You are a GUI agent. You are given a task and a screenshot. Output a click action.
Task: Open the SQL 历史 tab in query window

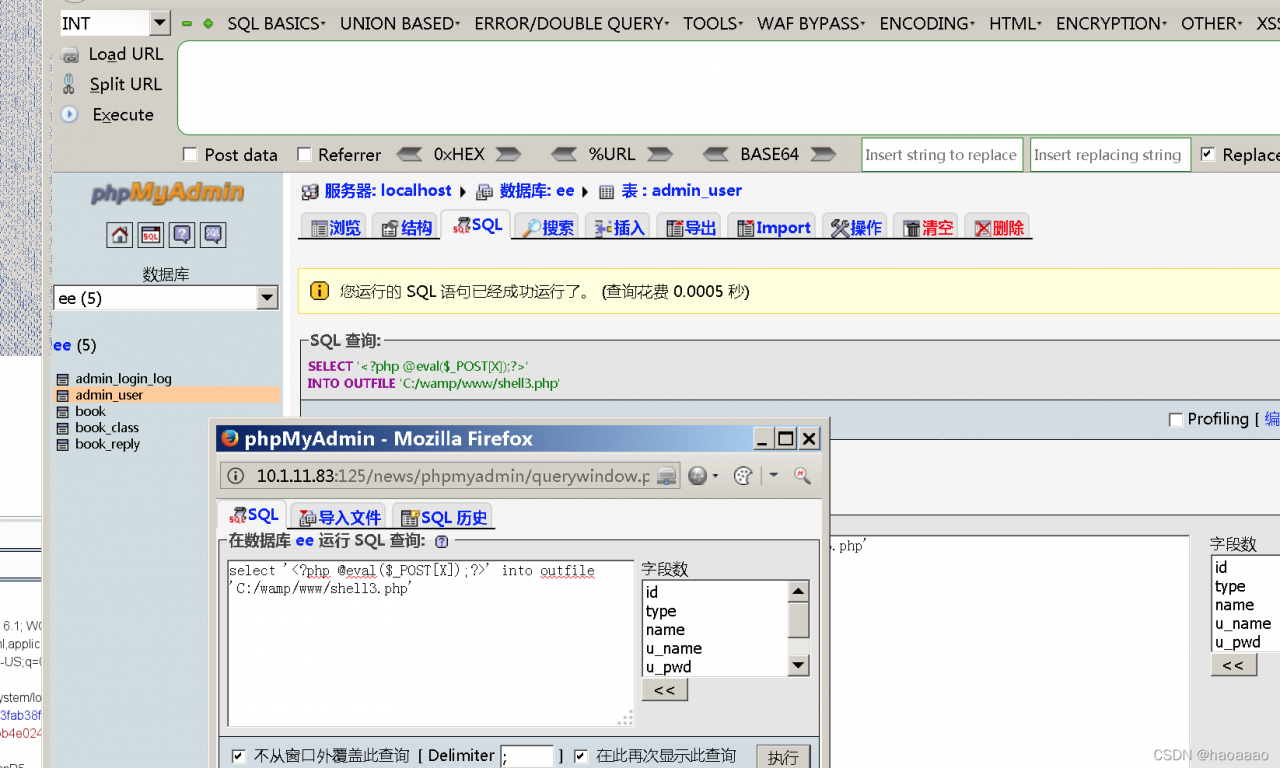(443, 517)
